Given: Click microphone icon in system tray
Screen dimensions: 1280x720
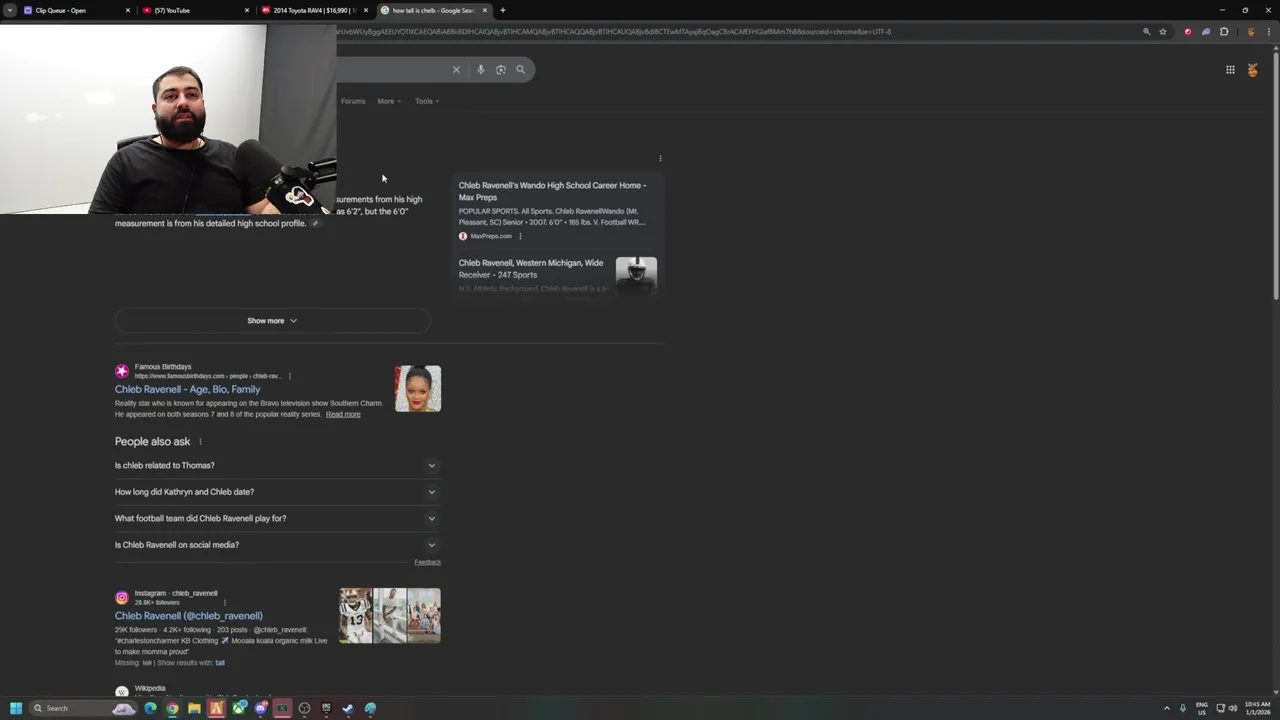Looking at the screenshot, I should pyautogui.click(x=1182, y=708).
